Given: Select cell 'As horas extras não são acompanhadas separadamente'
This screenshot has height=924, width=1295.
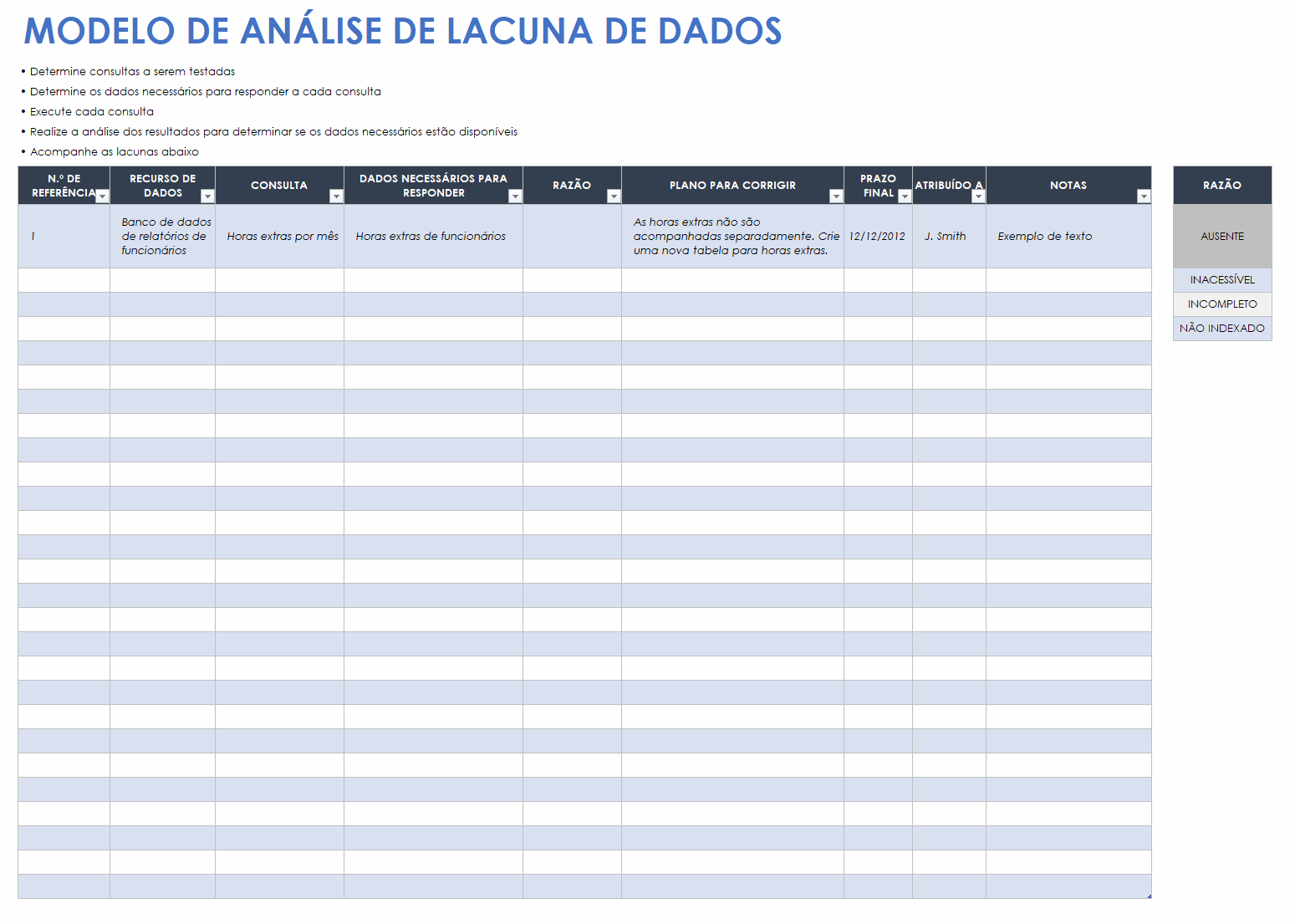Looking at the screenshot, I should point(733,237).
